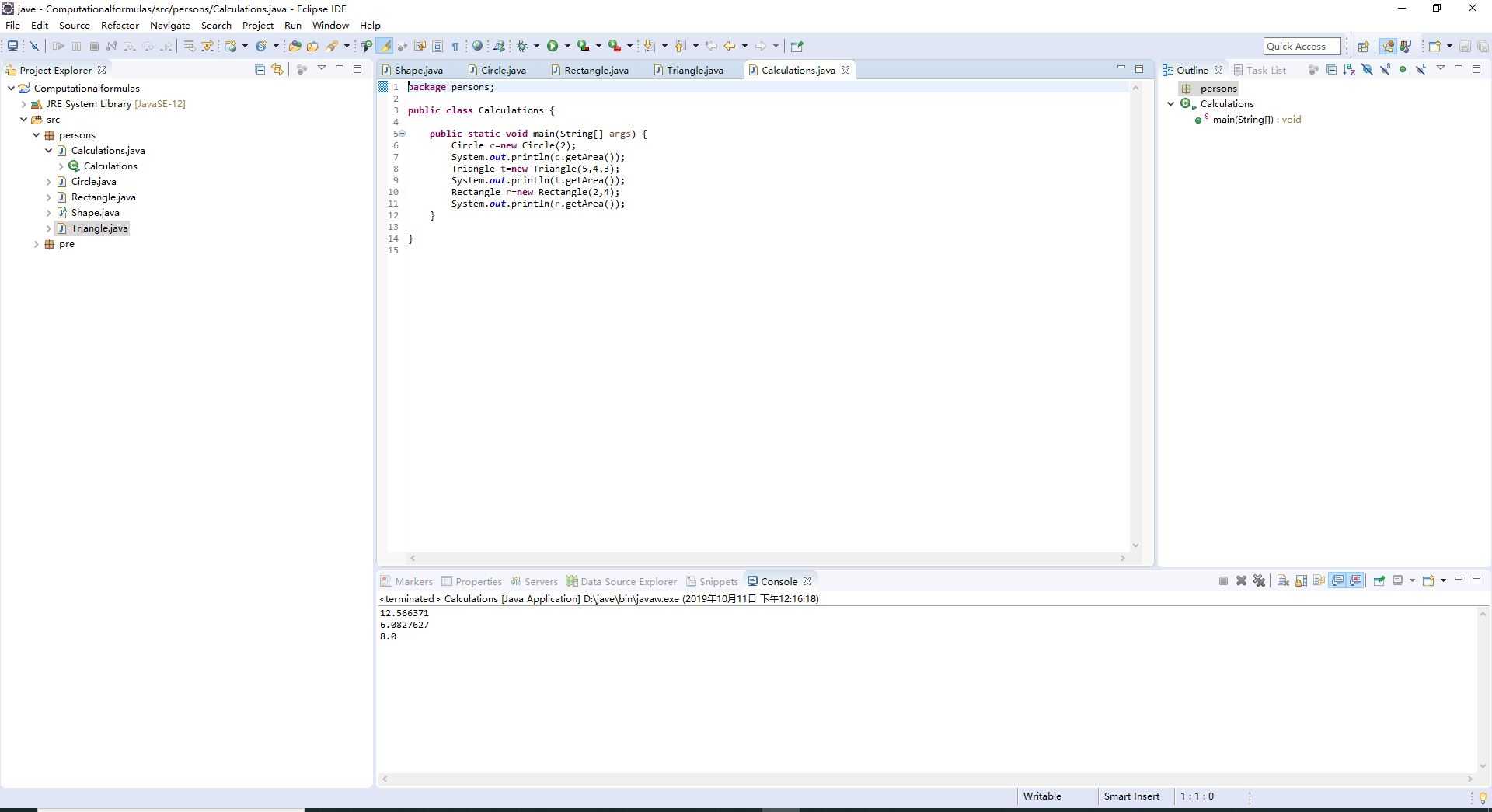Click the Back navigation arrow in the toolbar
1492x812 pixels.
click(x=730, y=46)
